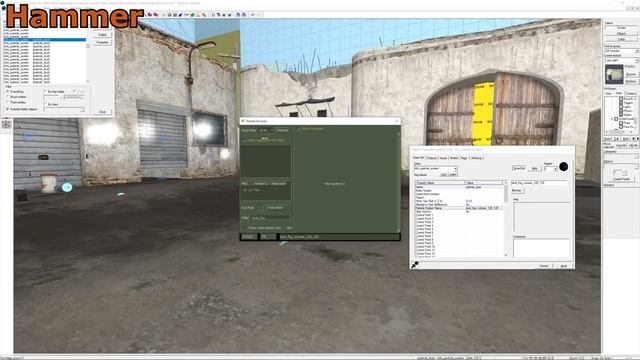Click the black angle compass circle
The width and height of the screenshot is (640, 360).
coord(564,167)
